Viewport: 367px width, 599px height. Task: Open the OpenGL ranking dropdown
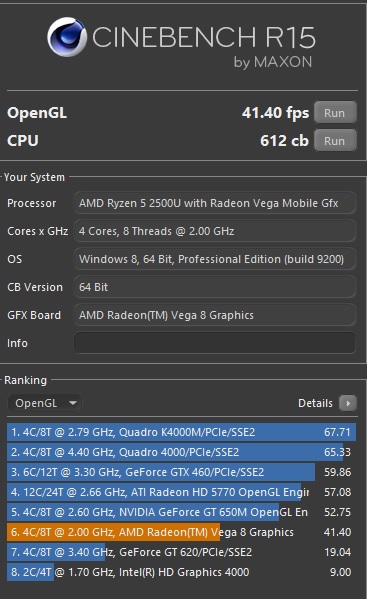(45, 403)
